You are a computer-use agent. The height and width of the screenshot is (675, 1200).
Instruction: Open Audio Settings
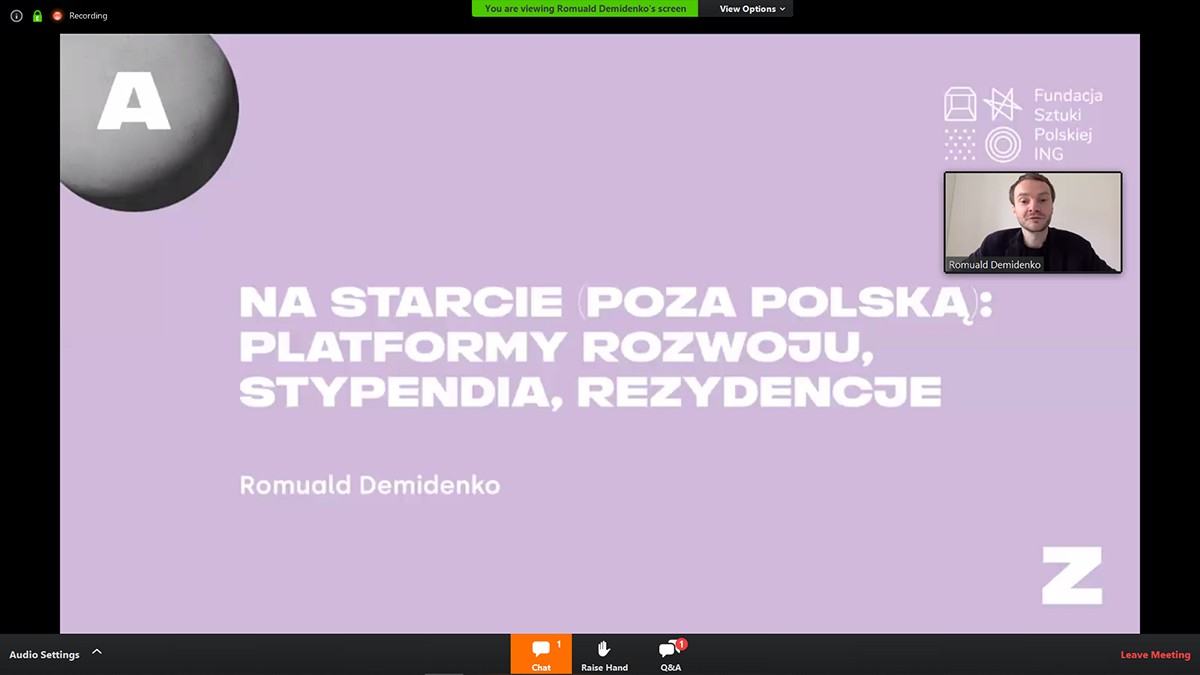[44, 655]
